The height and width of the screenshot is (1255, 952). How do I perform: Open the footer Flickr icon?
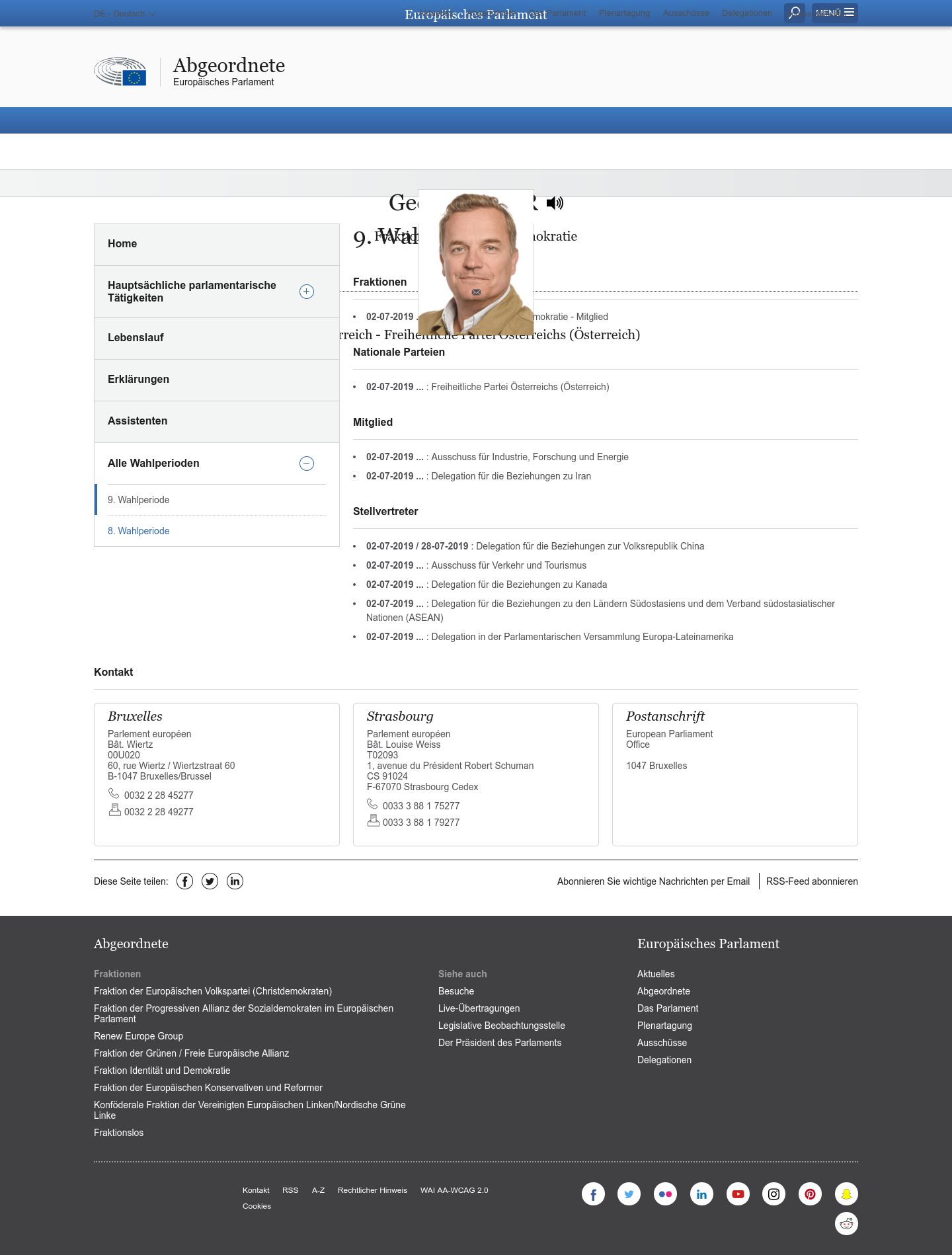(x=665, y=1194)
